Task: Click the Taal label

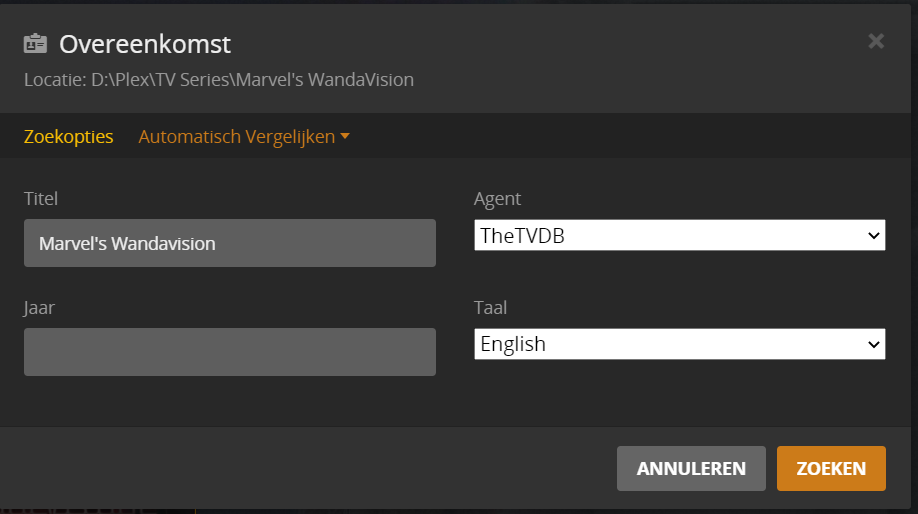Action: (491, 308)
